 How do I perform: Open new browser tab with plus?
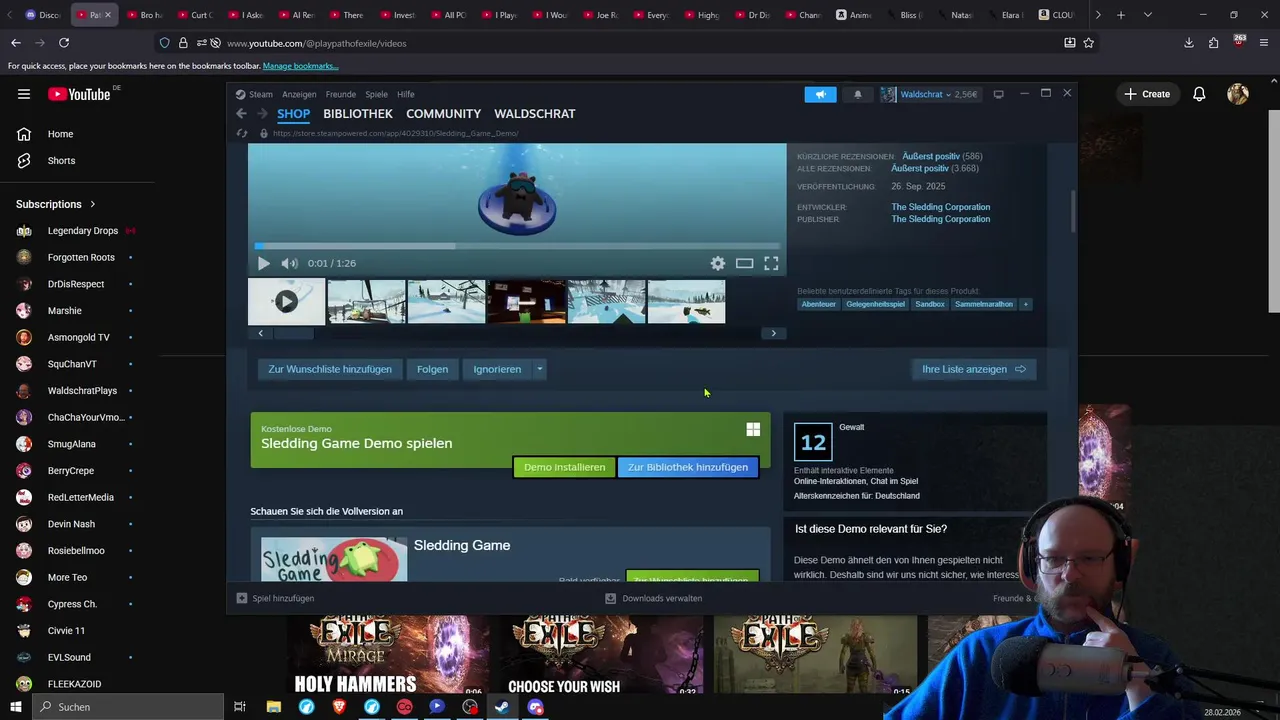pyautogui.click(x=1121, y=15)
